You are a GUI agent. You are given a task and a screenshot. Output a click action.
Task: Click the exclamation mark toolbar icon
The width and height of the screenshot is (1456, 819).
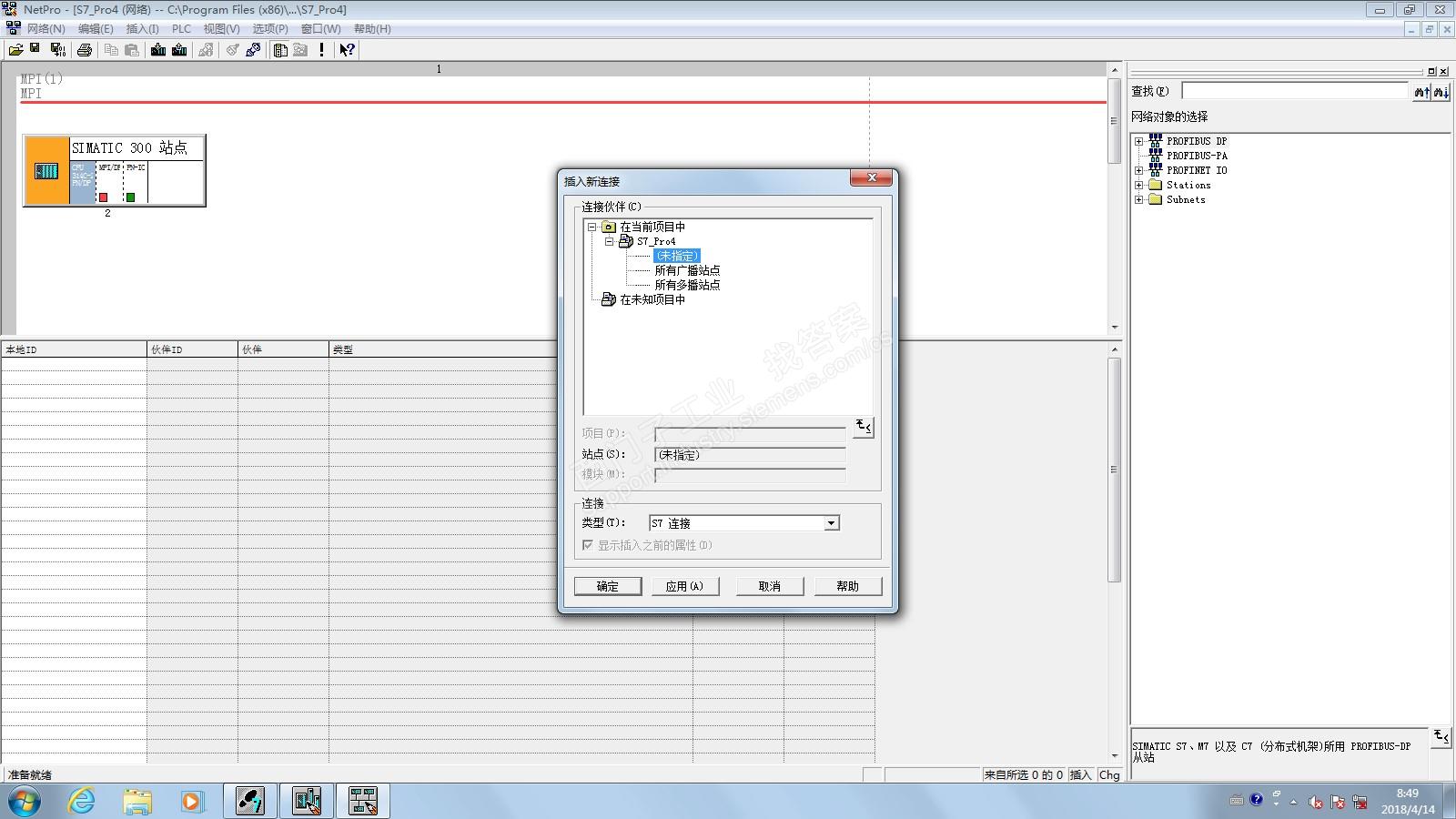(x=321, y=50)
